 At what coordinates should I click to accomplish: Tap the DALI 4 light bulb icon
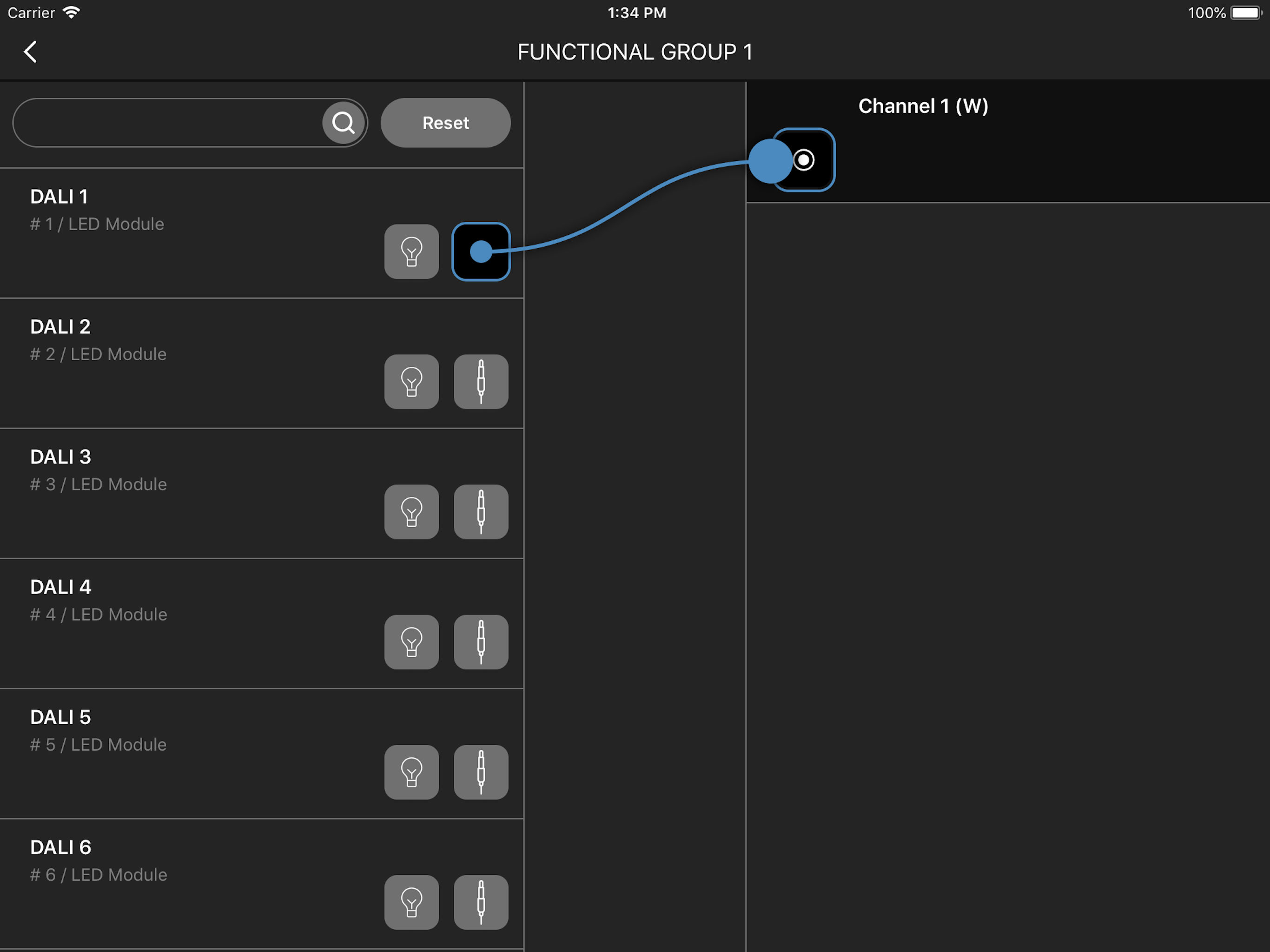[x=412, y=642]
